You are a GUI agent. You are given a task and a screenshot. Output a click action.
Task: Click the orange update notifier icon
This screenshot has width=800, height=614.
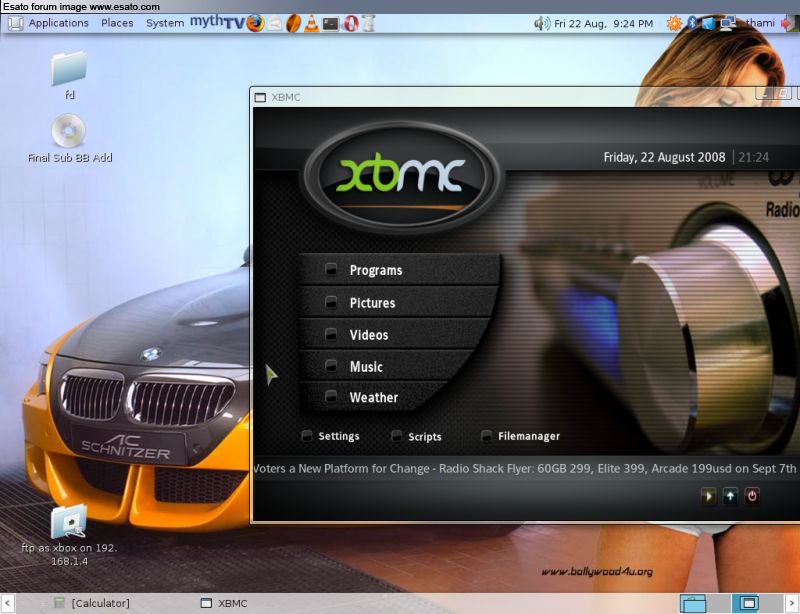(x=674, y=23)
